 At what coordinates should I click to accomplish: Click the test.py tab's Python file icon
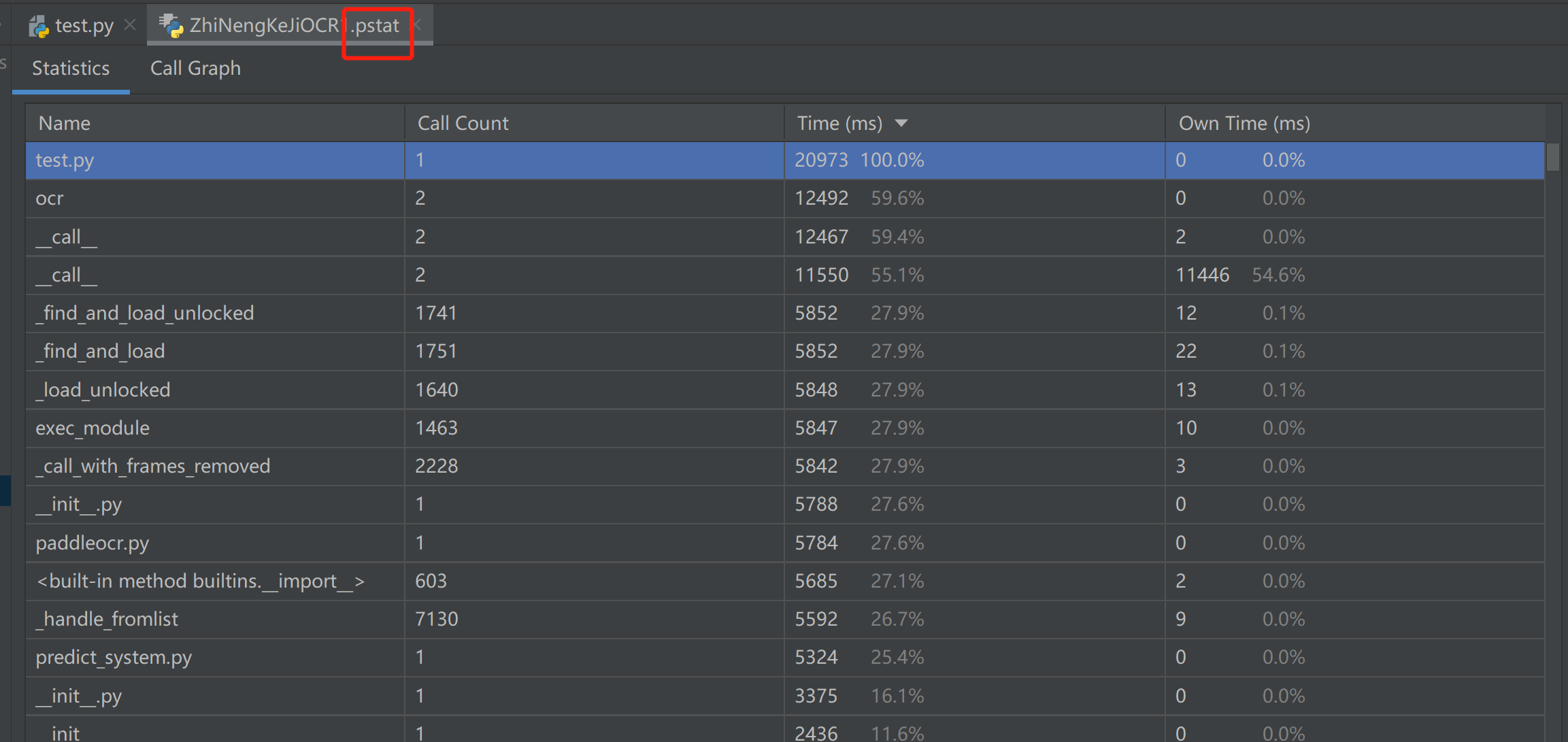coord(39,27)
